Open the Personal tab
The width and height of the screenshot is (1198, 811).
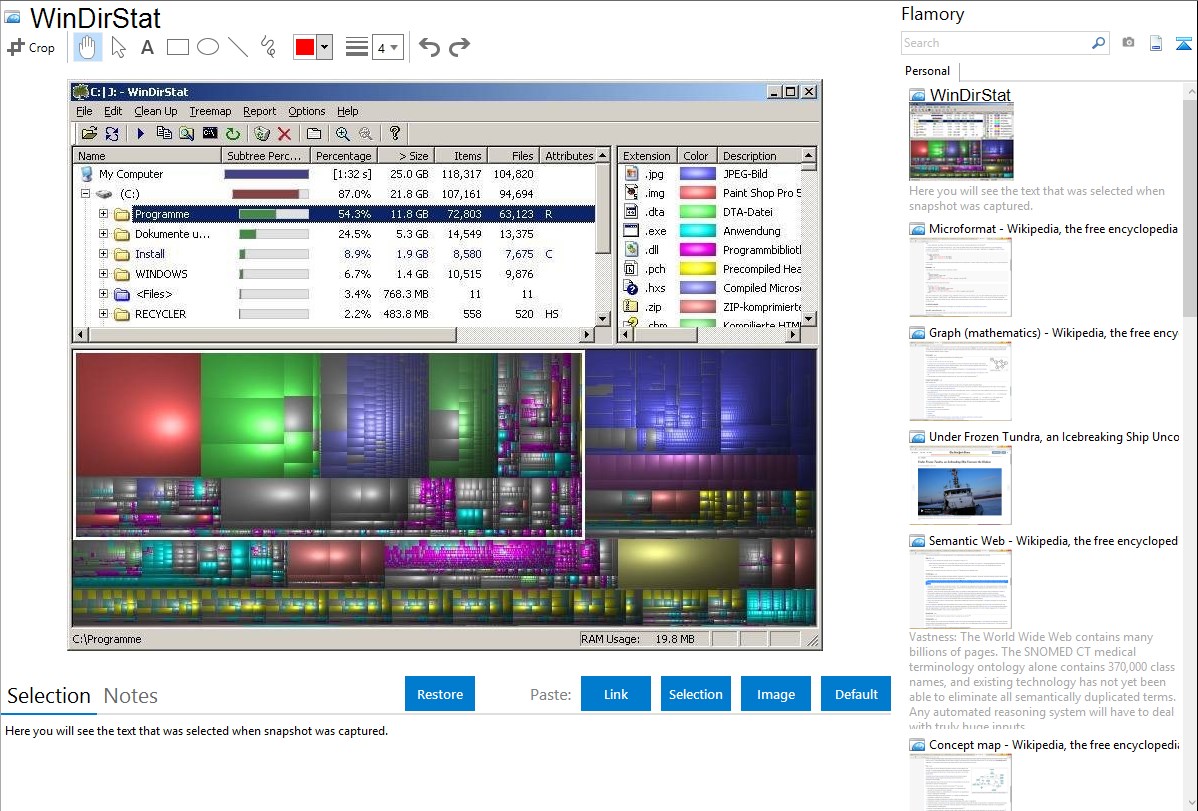[927, 71]
